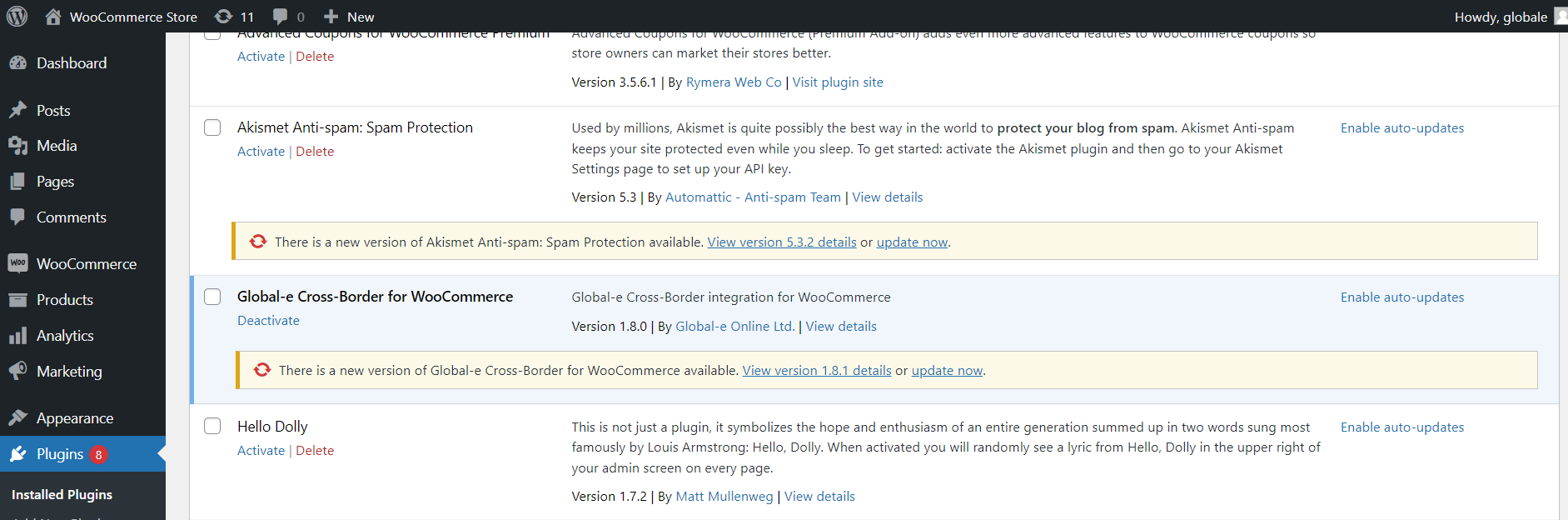Open View version 5.3.2 details link

782,242
